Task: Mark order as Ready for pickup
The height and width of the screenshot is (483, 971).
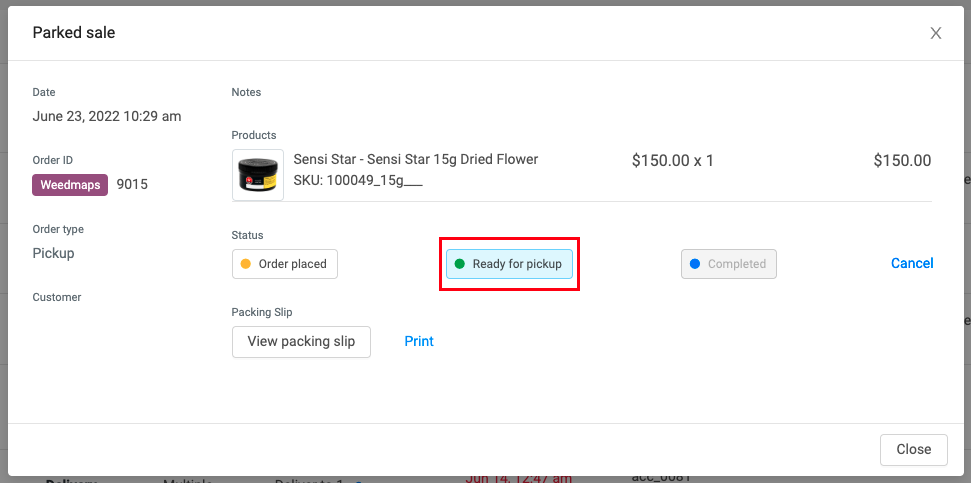Action: click(x=509, y=264)
